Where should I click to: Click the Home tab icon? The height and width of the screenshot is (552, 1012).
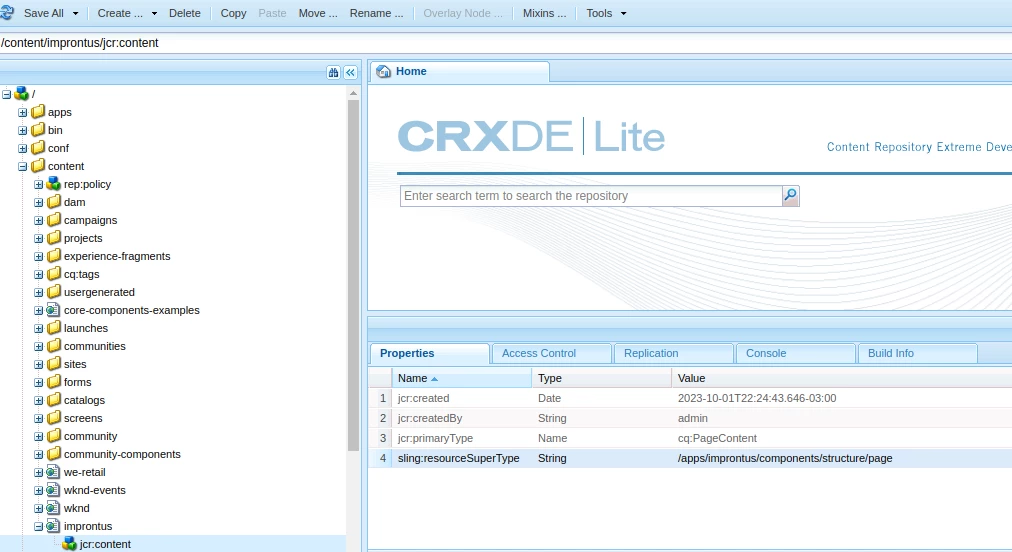click(x=384, y=71)
